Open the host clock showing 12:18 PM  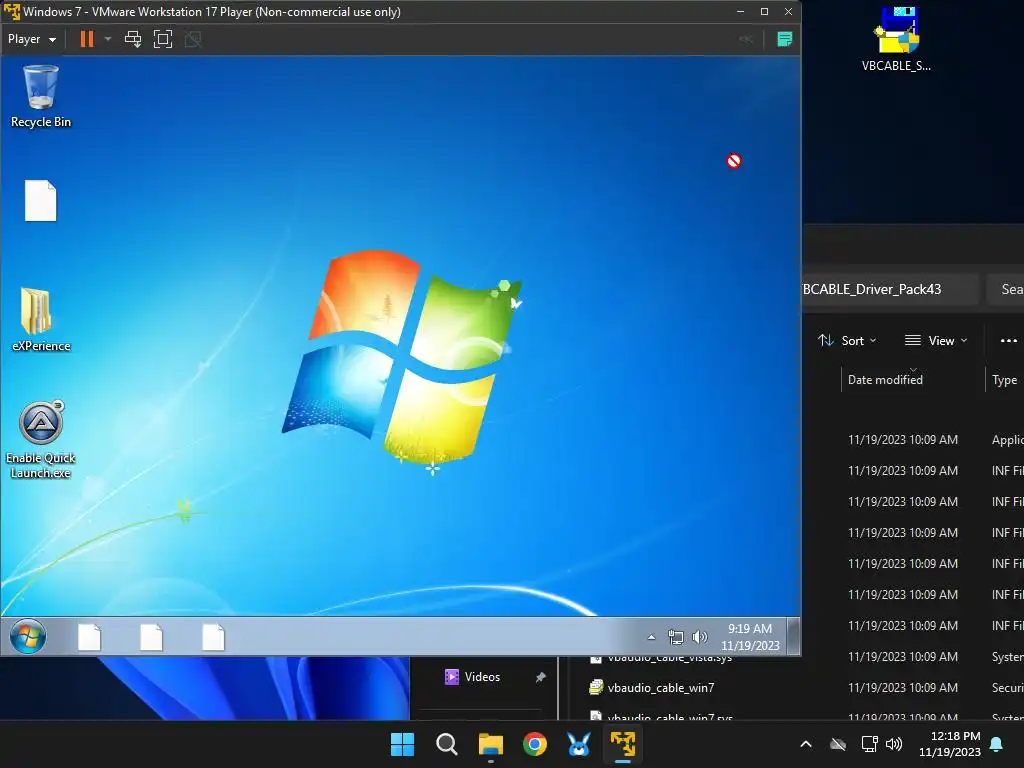(950, 744)
